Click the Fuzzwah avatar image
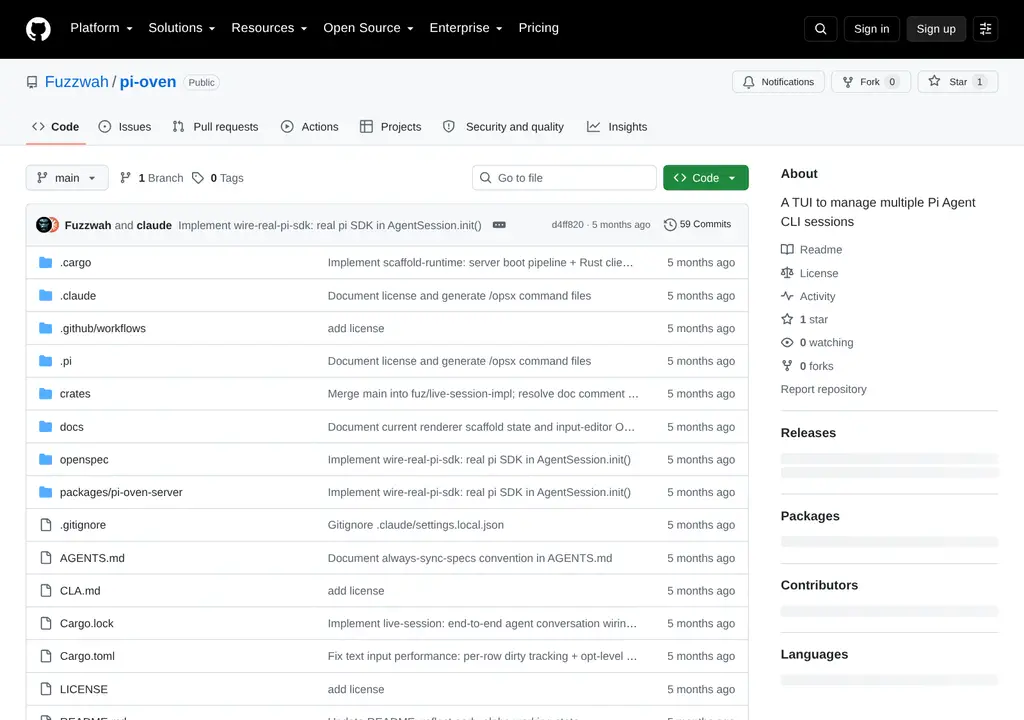This screenshot has height=720, width=1024. (x=44, y=225)
